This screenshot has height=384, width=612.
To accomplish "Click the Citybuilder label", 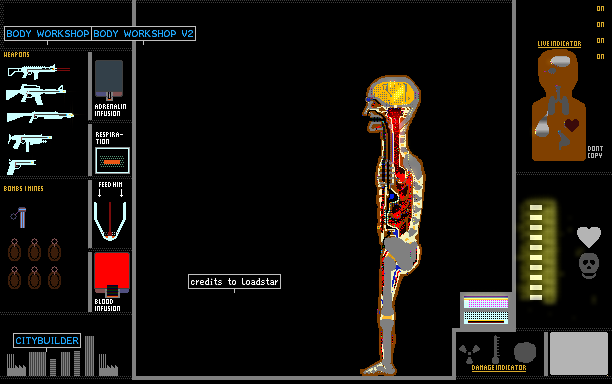I will tap(47, 340).
